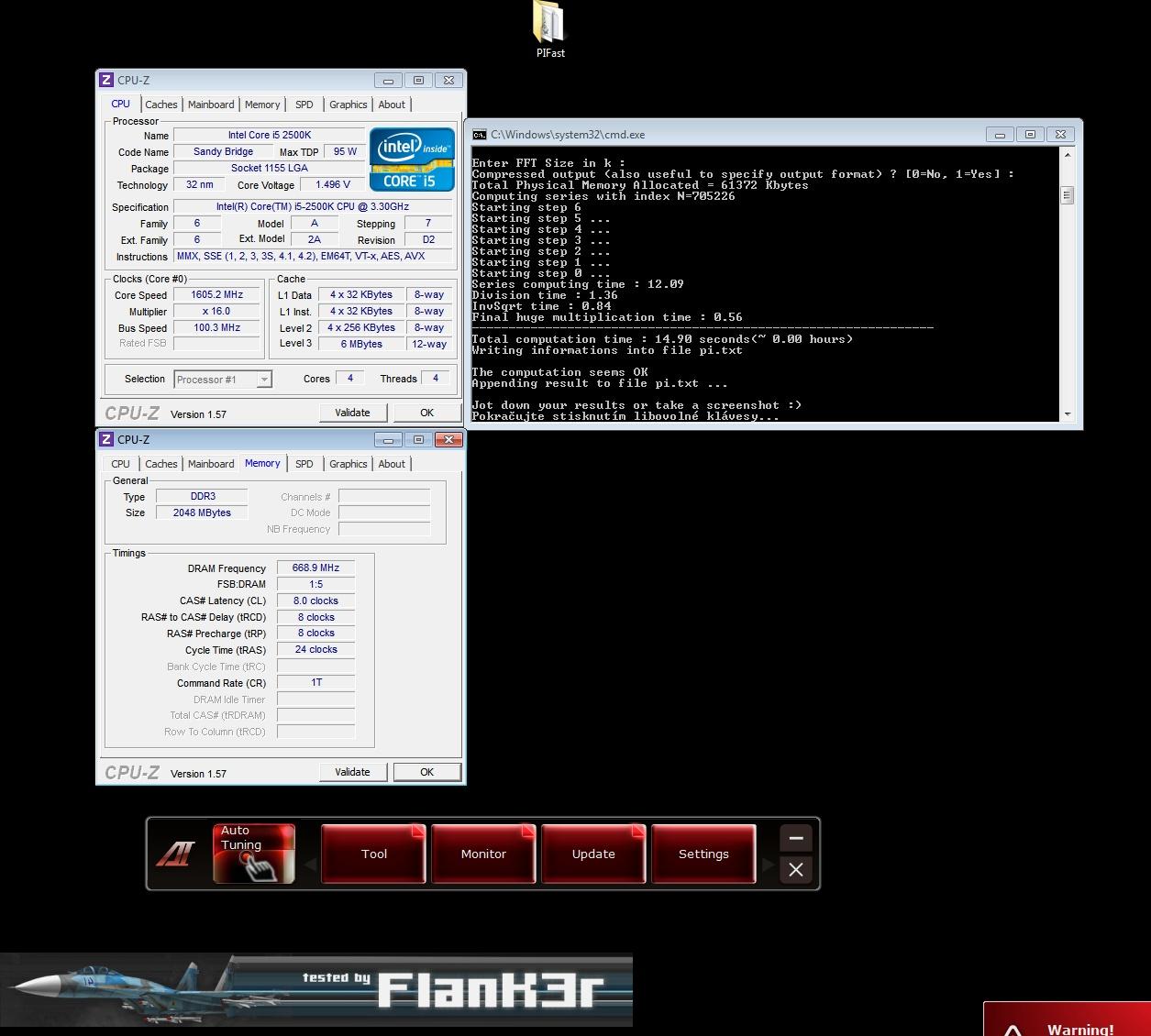
Task: Click Validate in top CPU-Z window
Action: pos(353,413)
